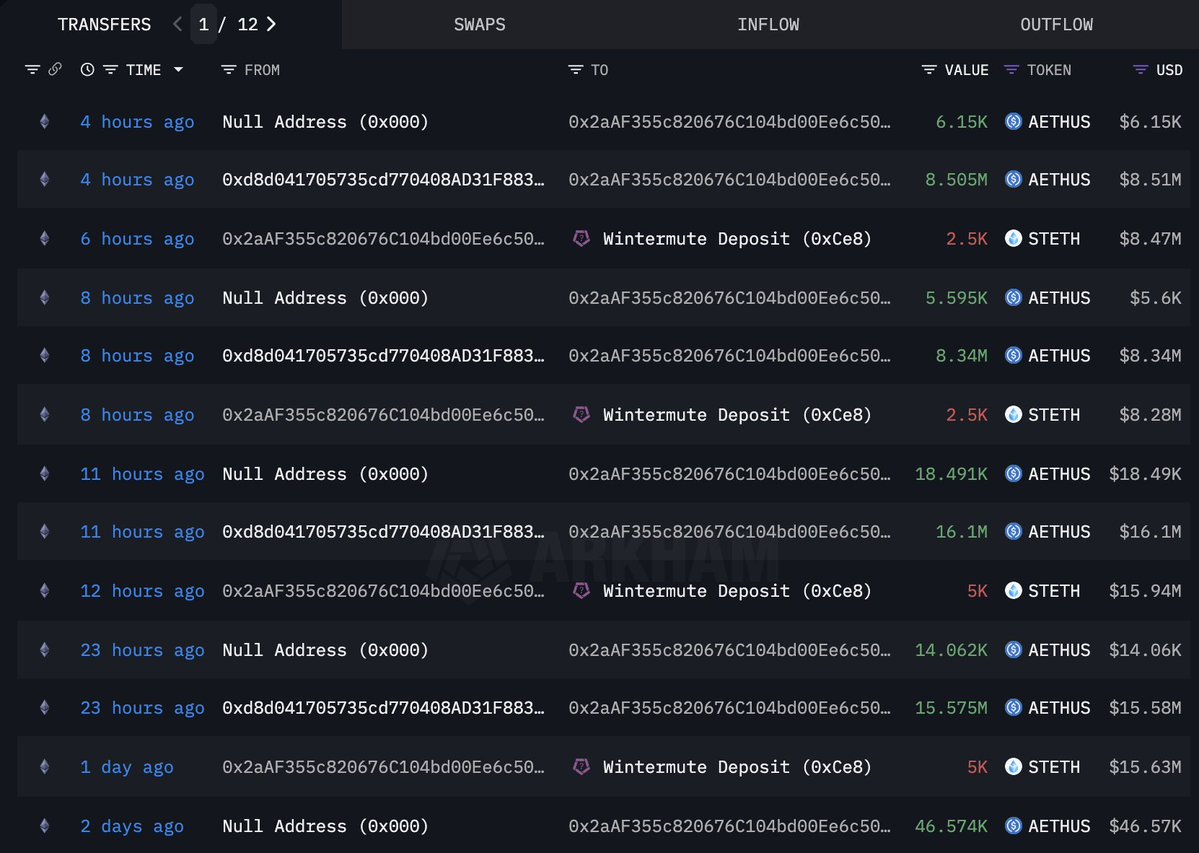Open '2 days ago' transaction link
The image size is (1199, 853).
[132, 826]
